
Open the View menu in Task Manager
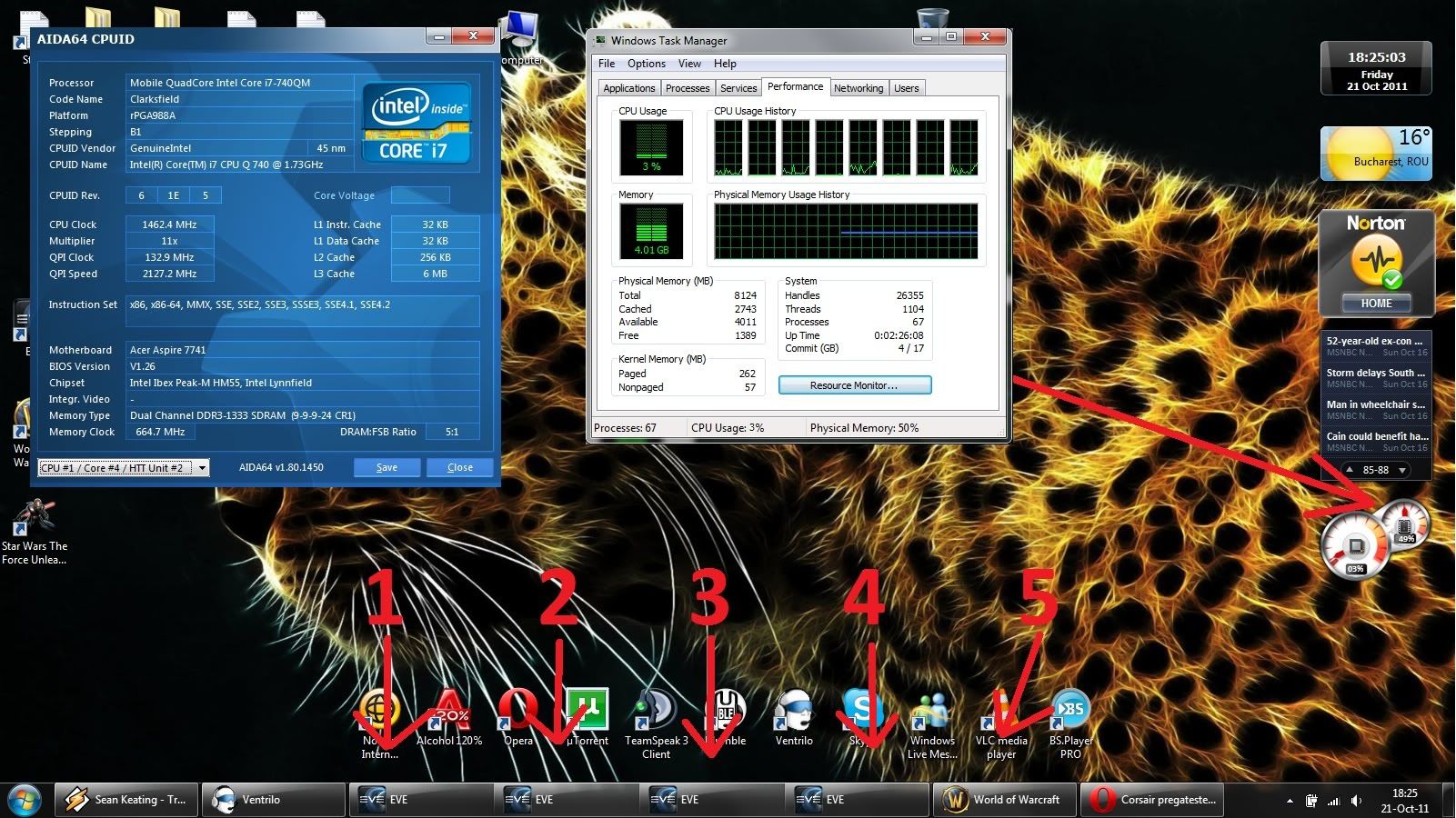[689, 64]
